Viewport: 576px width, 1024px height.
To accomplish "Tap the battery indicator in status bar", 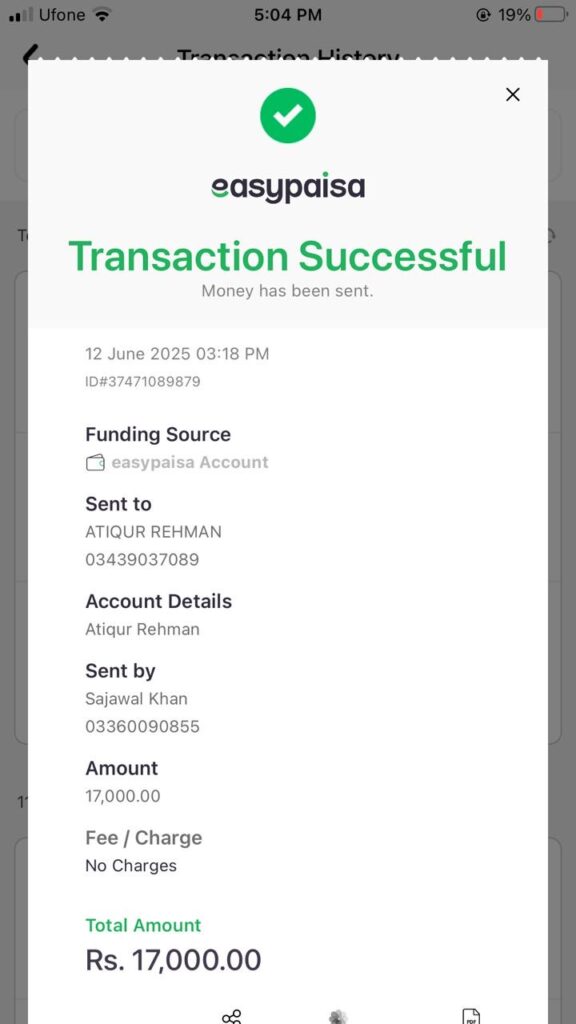I will 551,14.
